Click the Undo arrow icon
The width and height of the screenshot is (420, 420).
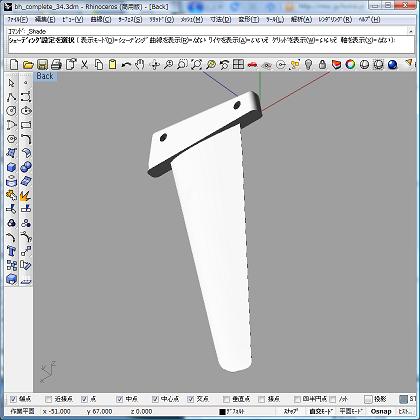(x=126, y=64)
